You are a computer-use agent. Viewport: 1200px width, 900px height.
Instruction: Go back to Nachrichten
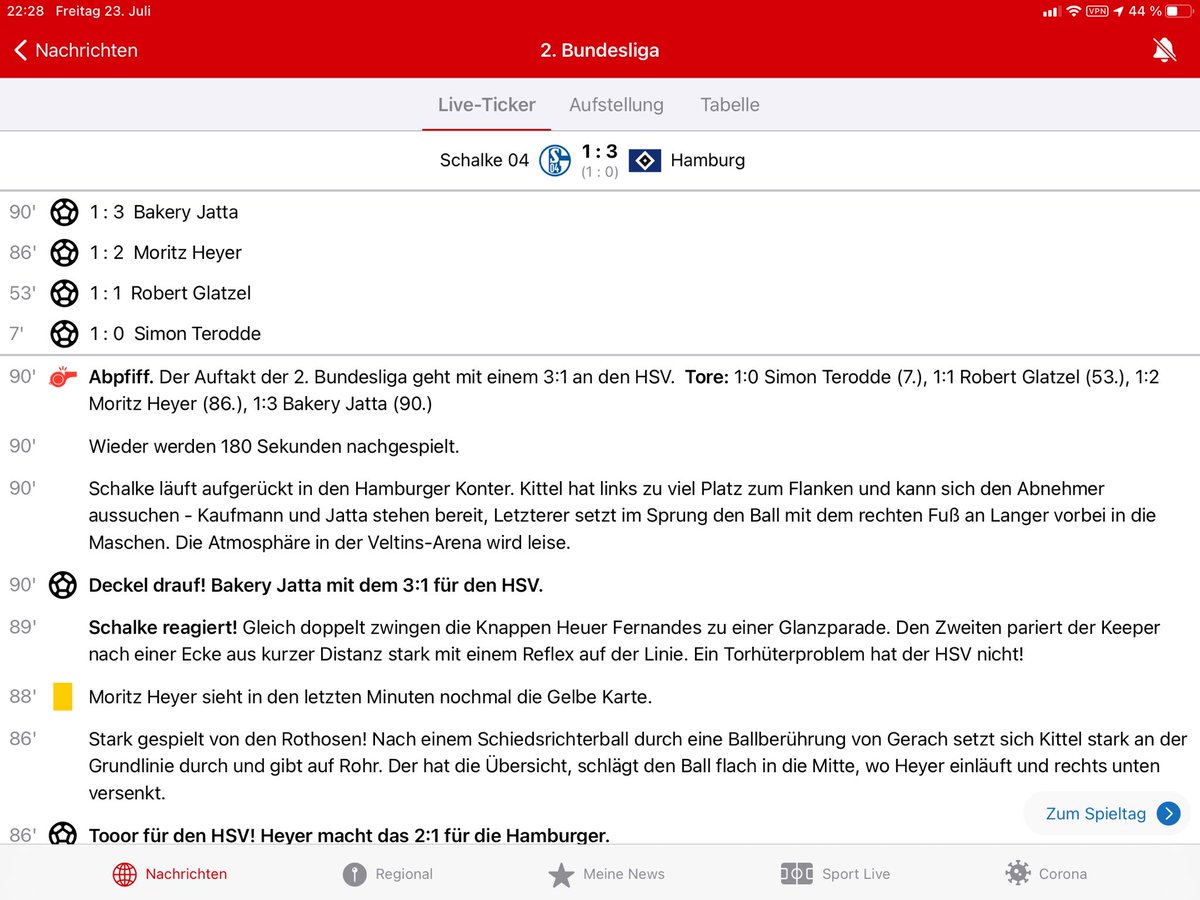tap(75, 49)
